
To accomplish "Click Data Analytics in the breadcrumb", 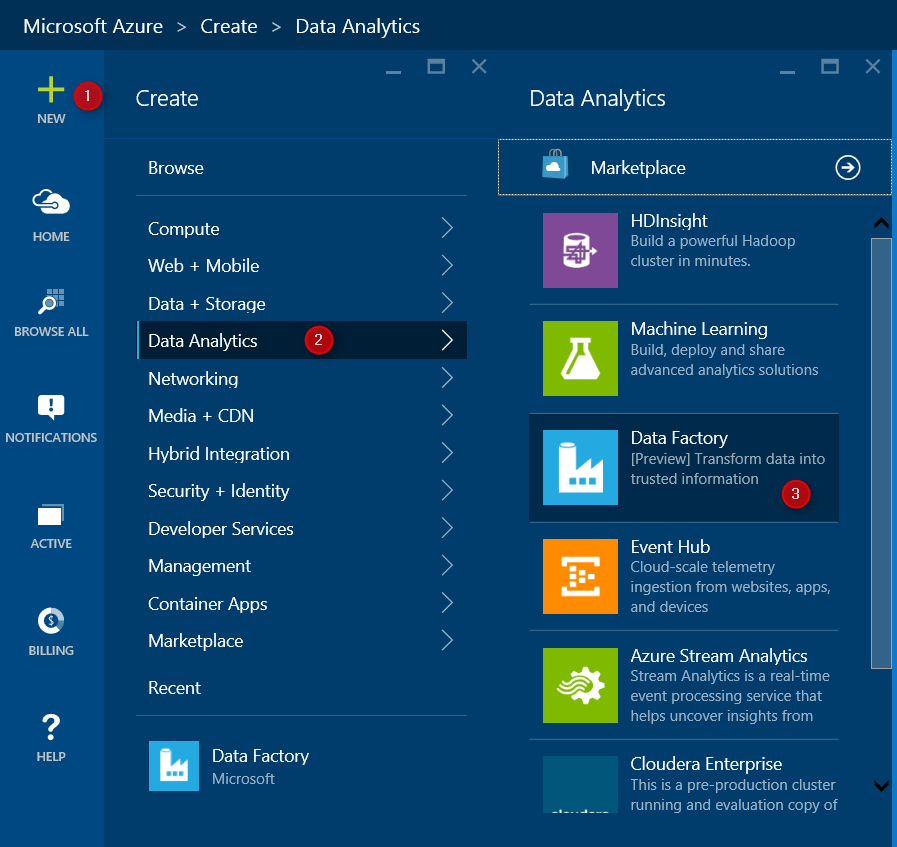I will click(358, 26).
